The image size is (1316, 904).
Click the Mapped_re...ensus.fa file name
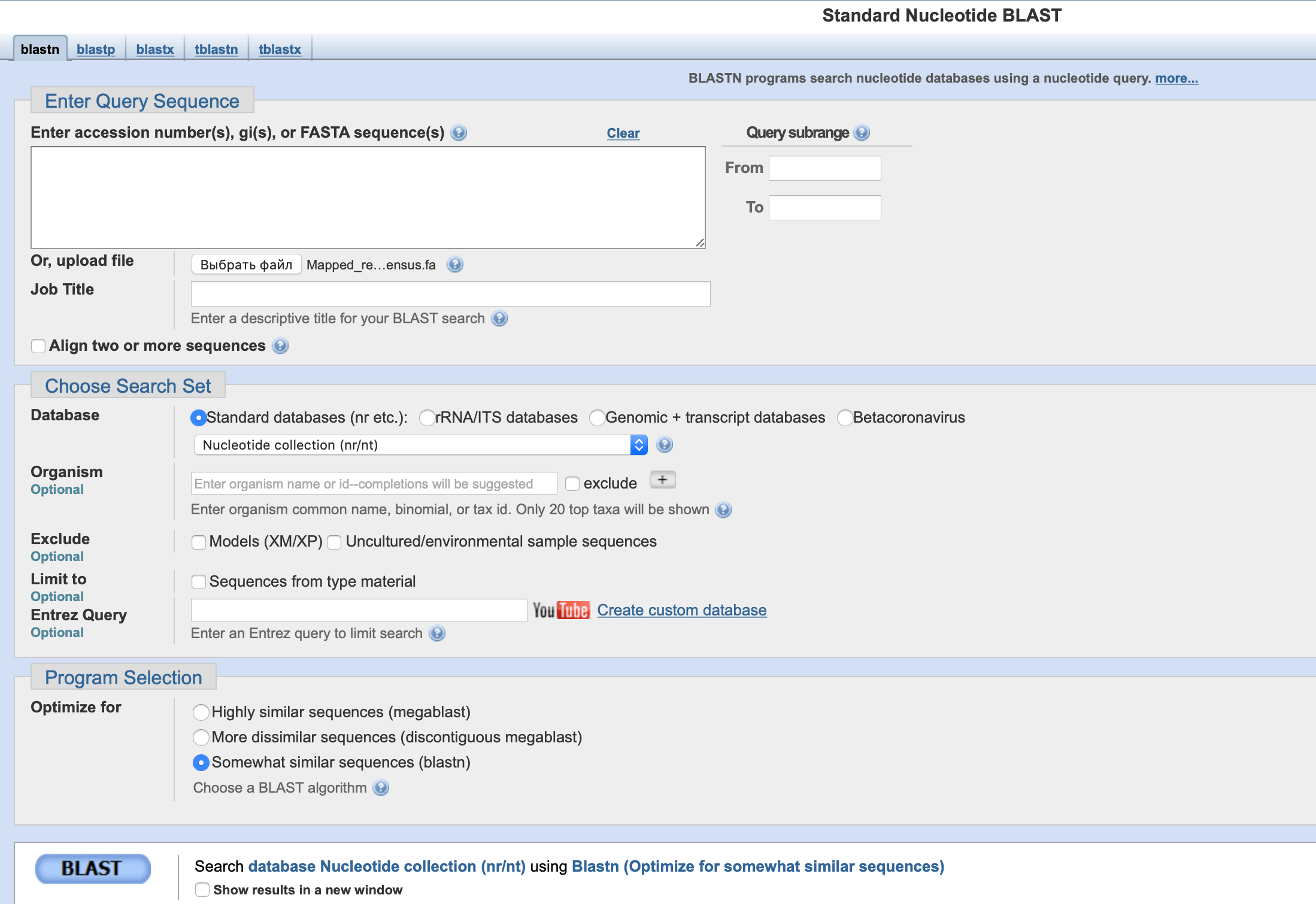[x=371, y=265]
